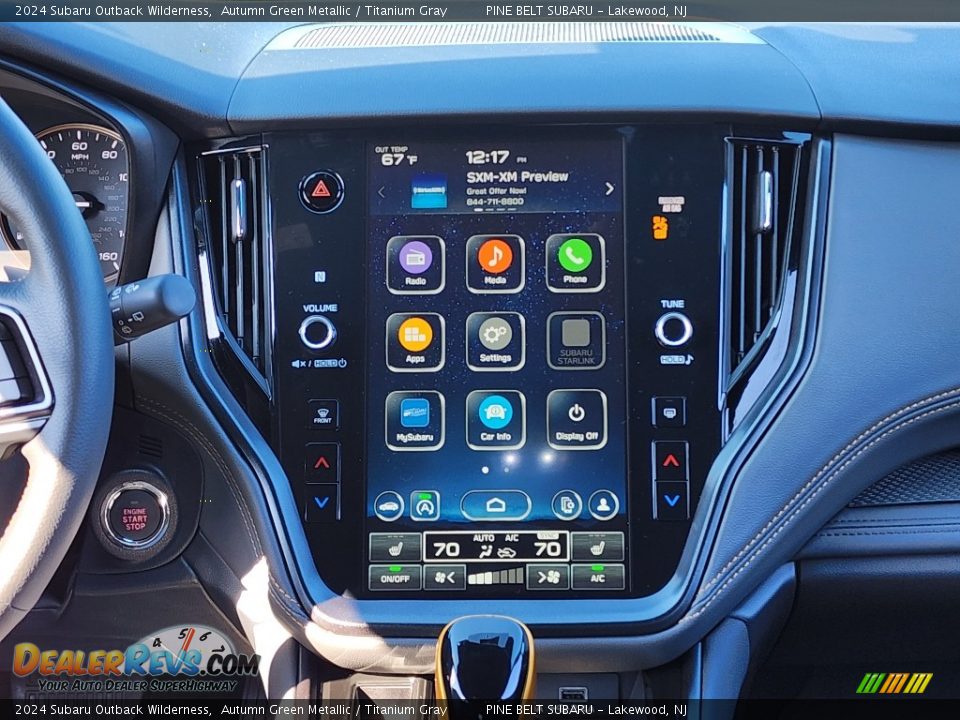
Task: Go to the next audio source arrow
Action: [x=609, y=189]
